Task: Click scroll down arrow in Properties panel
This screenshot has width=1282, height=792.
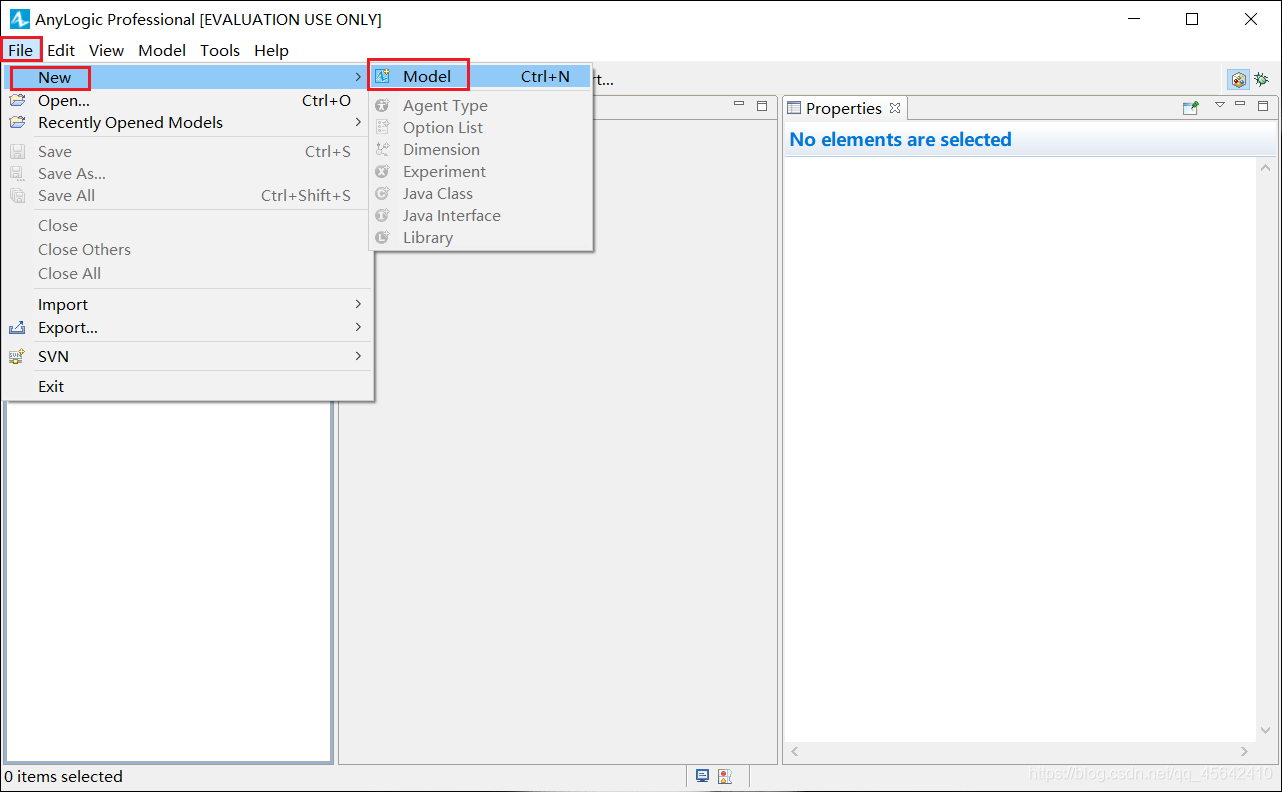Action: click(1265, 732)
